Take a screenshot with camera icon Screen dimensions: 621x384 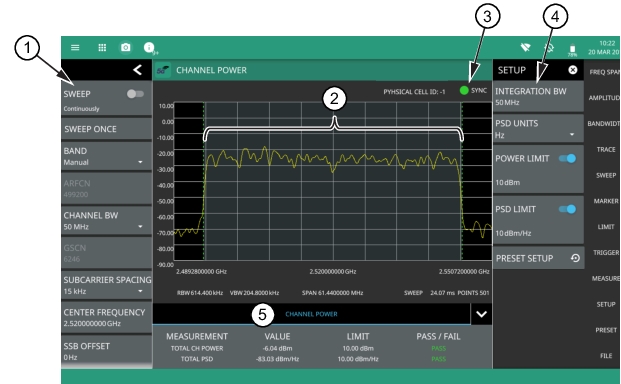click(x=126, y=48)
